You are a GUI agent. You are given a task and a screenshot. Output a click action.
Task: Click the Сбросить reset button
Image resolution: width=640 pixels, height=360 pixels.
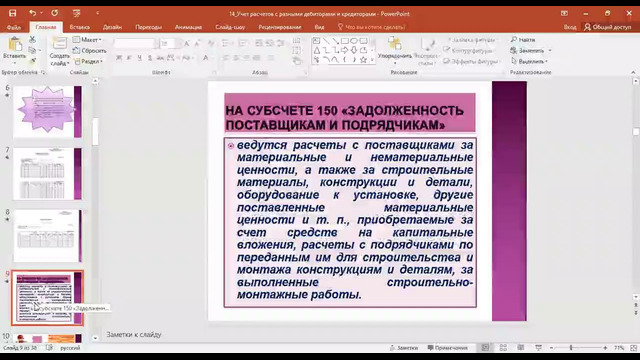click(90, 51)
